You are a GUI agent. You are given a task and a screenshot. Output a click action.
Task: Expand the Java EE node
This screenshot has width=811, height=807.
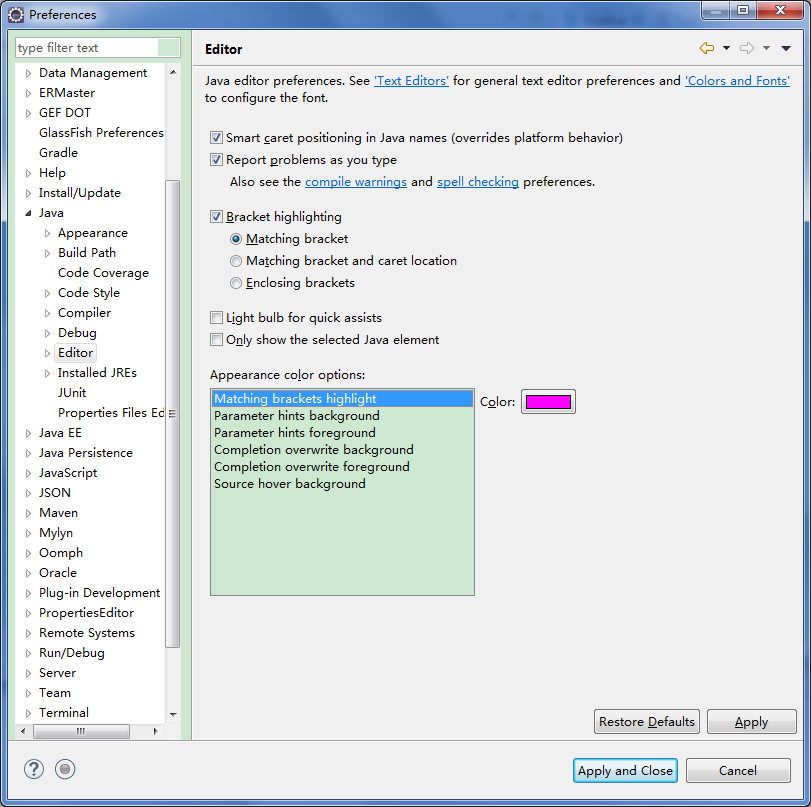point(28,434)
